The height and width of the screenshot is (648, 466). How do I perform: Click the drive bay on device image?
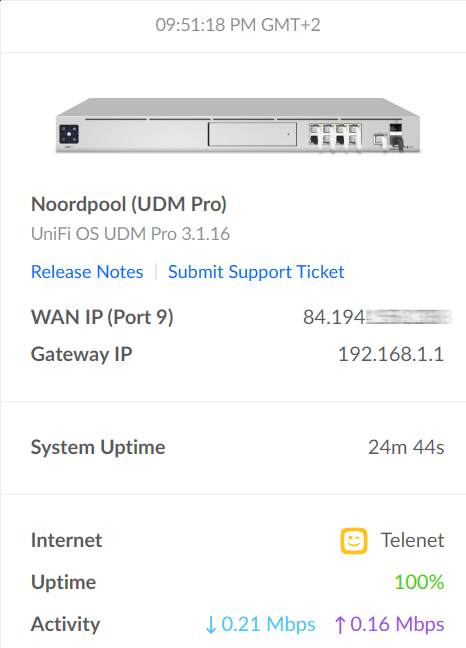[252, 134]
